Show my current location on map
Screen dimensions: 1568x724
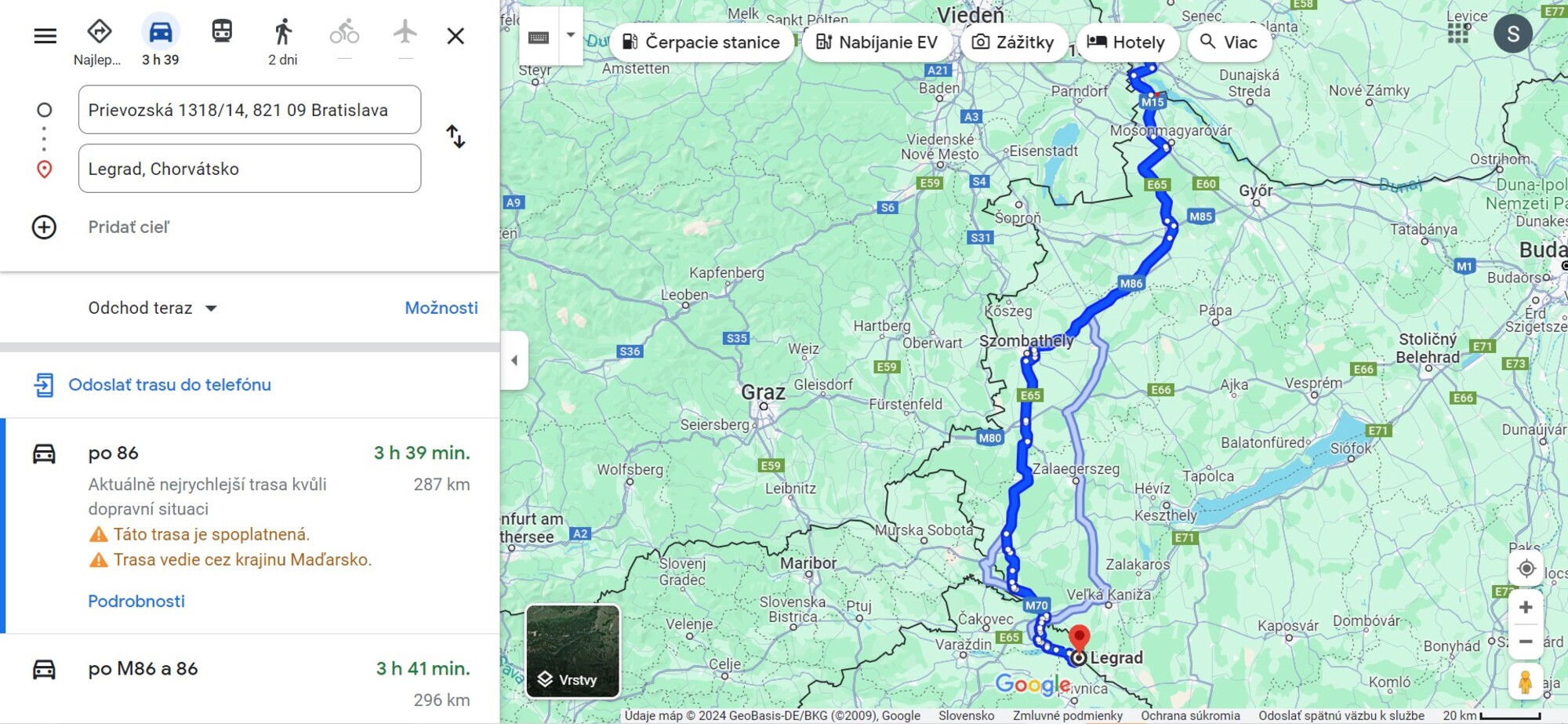(x=1526, y=569)
